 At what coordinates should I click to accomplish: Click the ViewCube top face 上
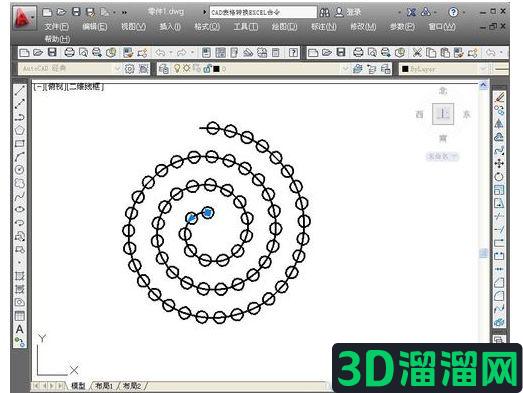[443, 114]
